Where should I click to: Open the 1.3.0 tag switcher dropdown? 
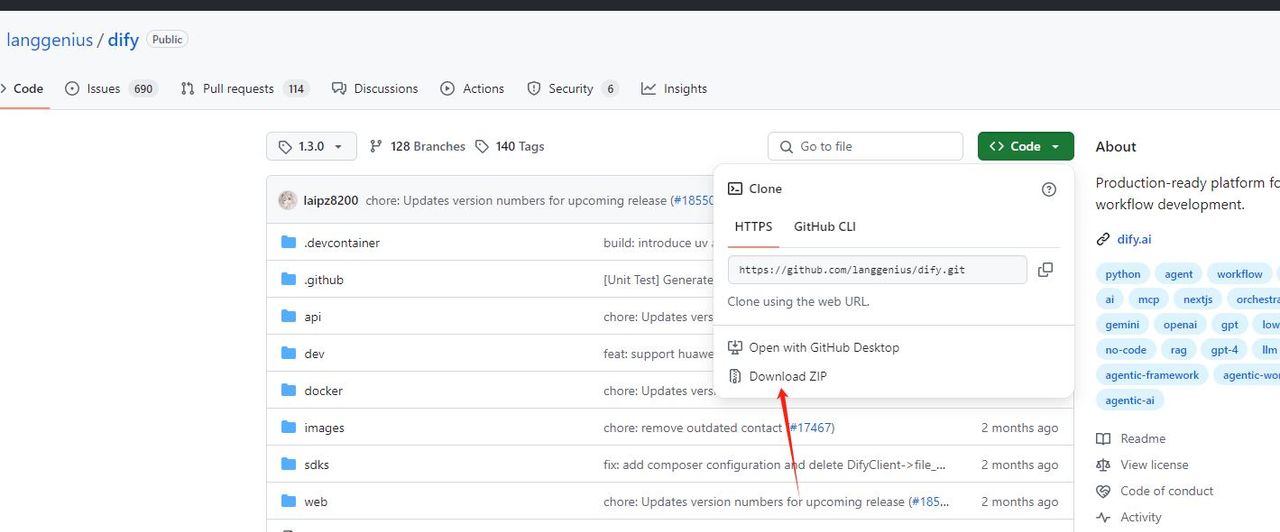311,146
